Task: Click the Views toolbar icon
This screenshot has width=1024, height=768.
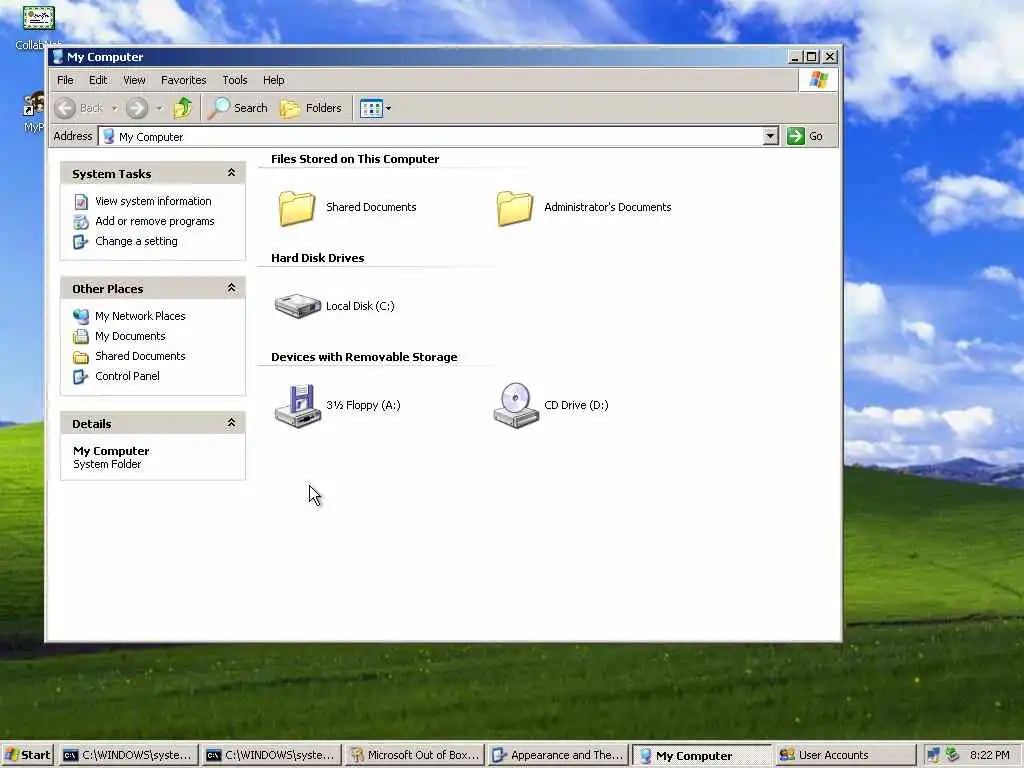Action: pos(371,108)
